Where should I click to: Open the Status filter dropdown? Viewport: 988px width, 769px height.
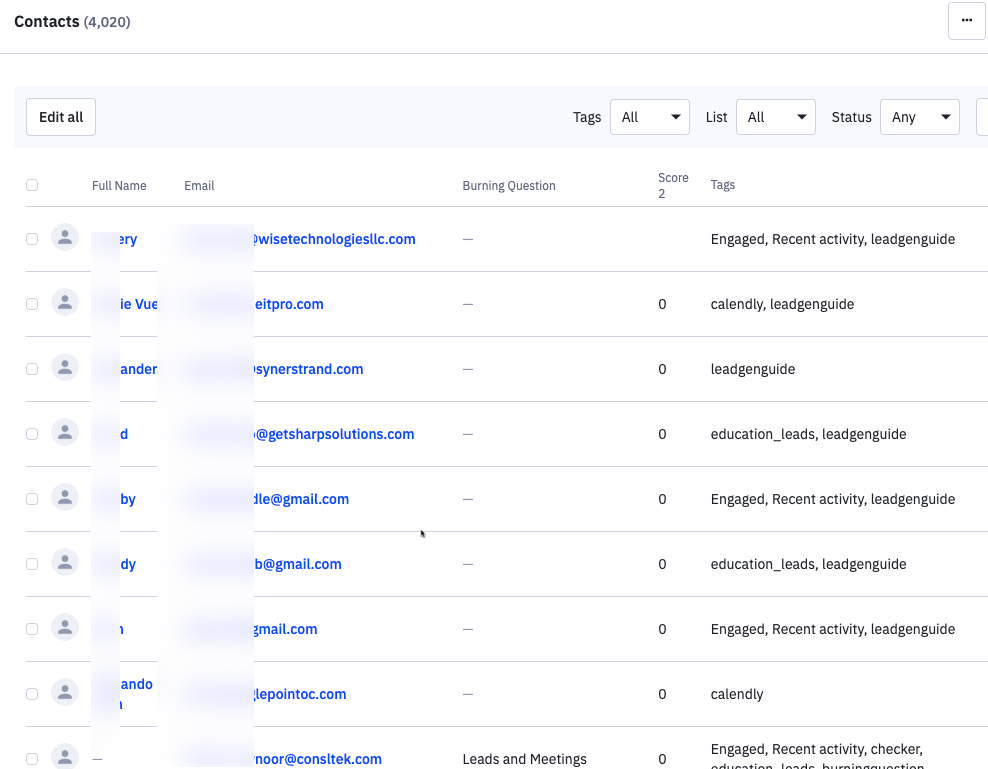[919, 117]
